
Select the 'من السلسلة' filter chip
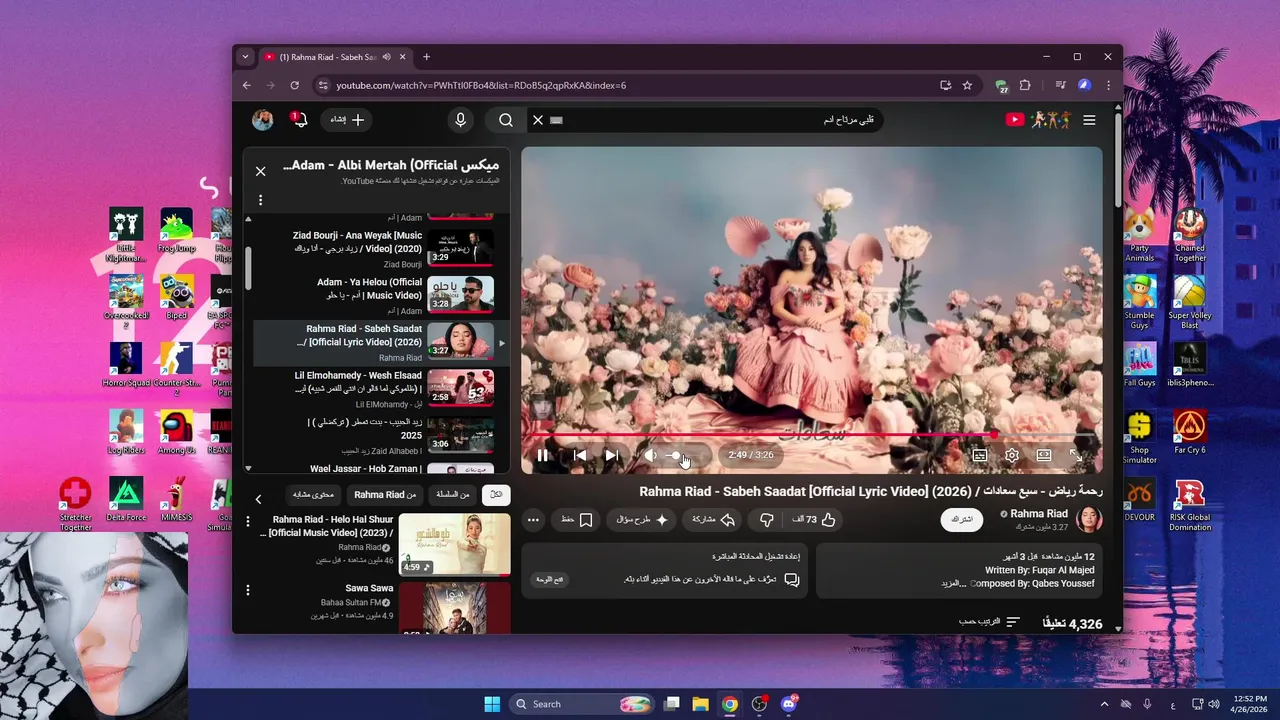click(452, 495)
